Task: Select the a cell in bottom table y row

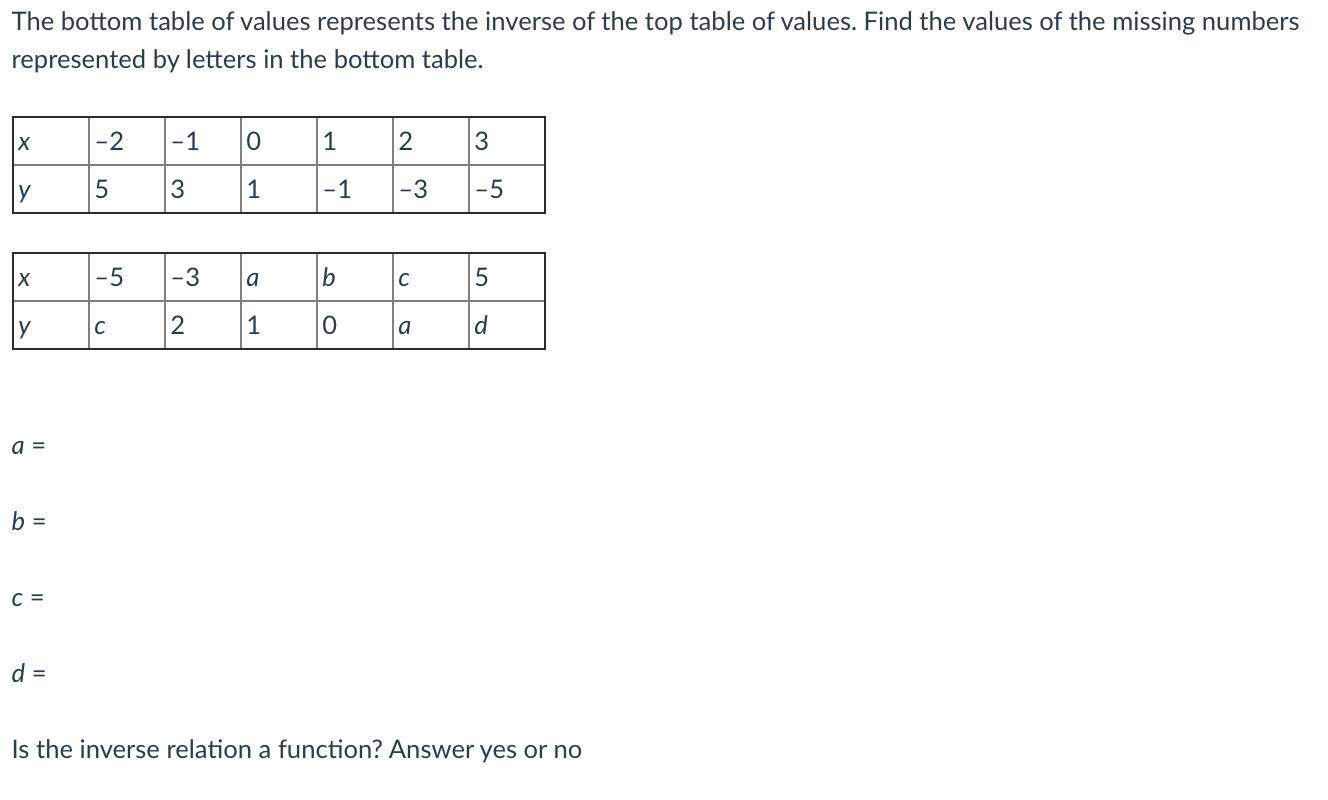Action: (x=431, y=325)
